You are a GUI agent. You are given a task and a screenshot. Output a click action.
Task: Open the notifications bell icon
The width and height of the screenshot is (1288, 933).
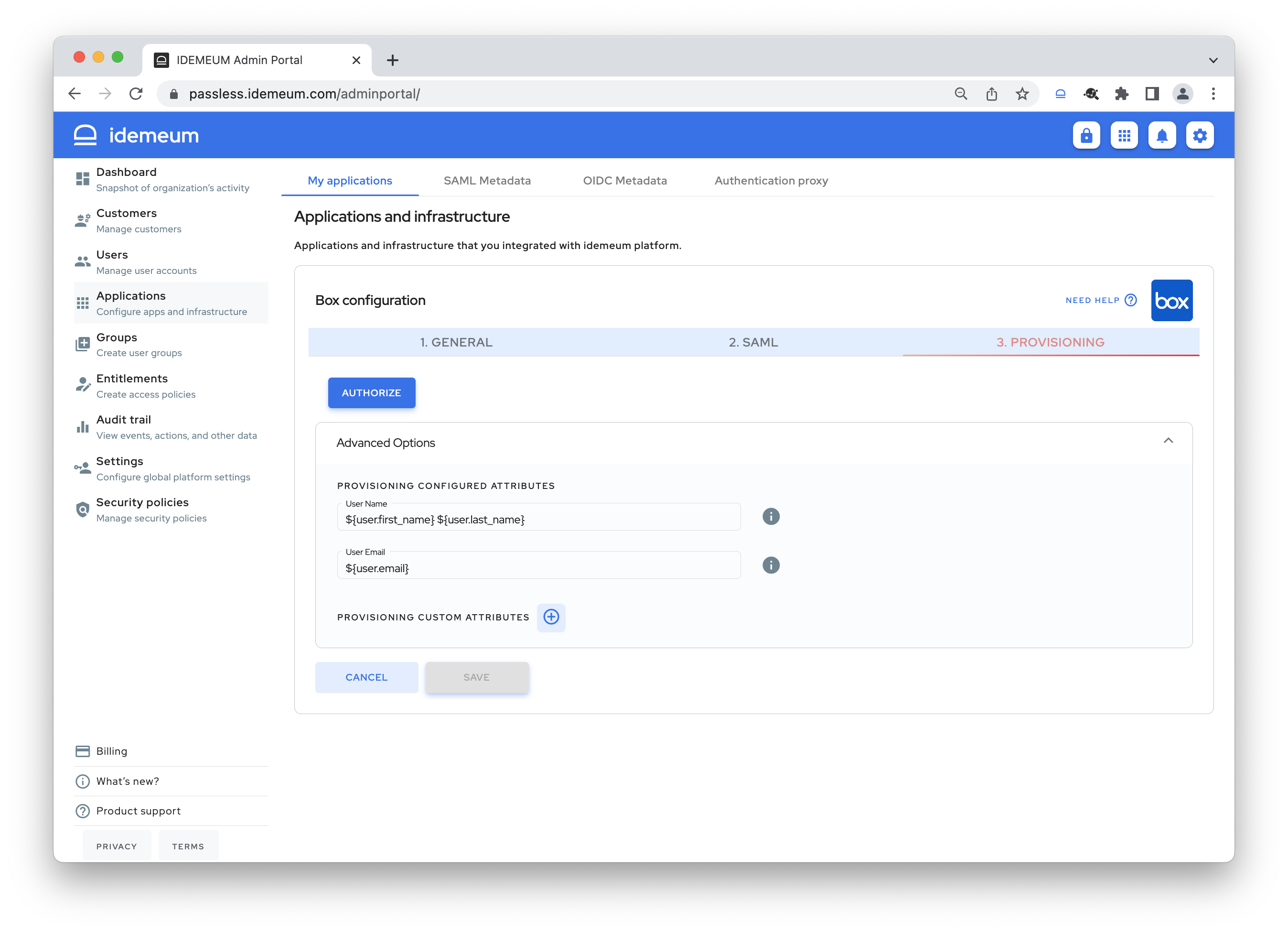(x=1162, y=135)
